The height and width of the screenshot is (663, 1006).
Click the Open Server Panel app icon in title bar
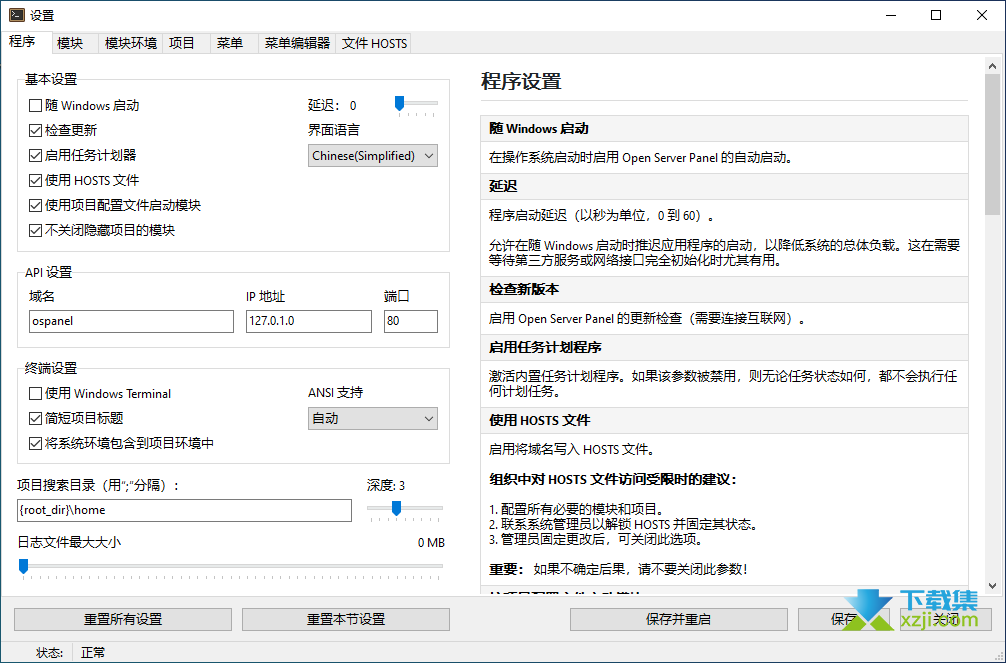click(x=14, y=14)
